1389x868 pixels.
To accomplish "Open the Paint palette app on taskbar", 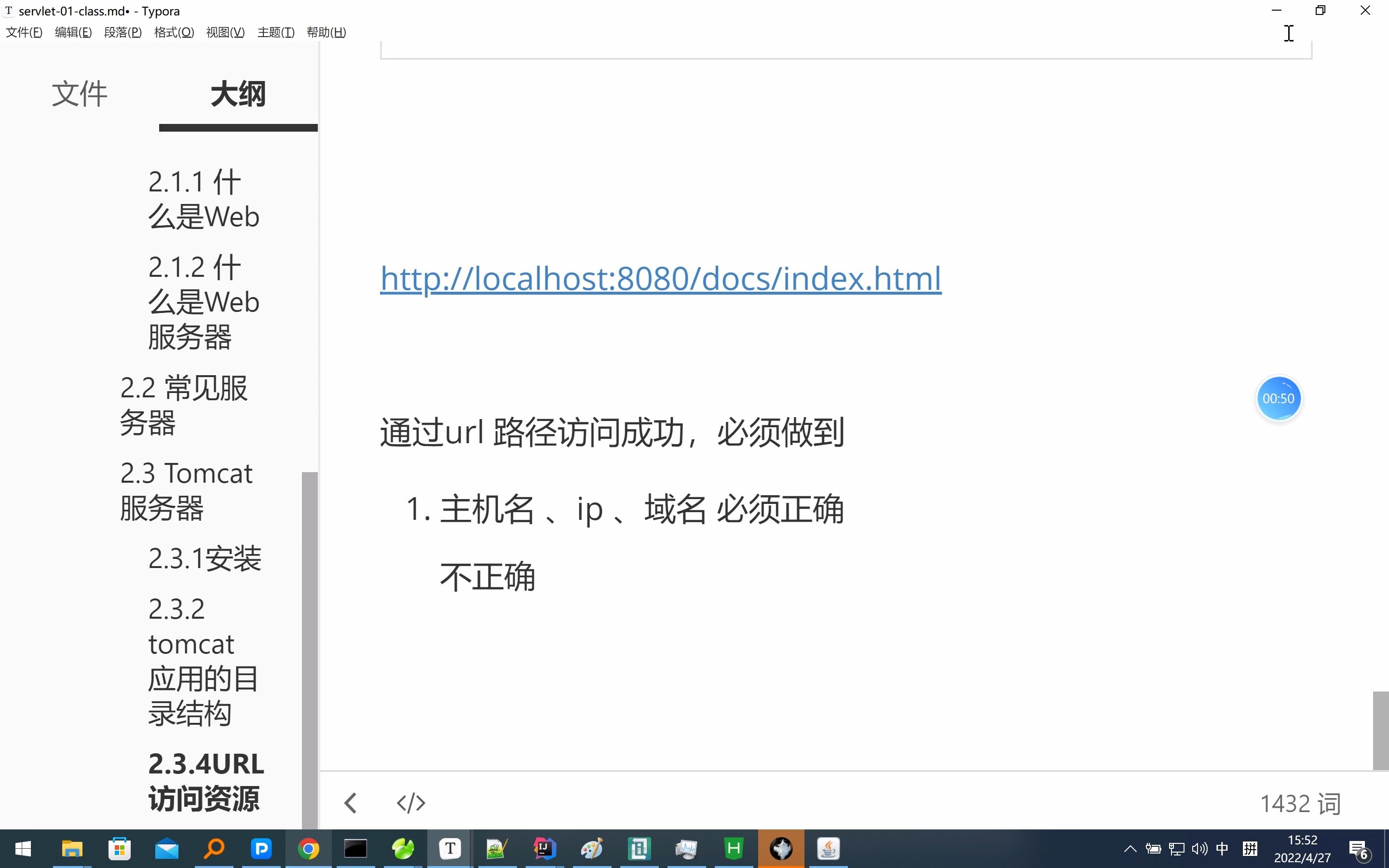I will click(x=592, y=849).
